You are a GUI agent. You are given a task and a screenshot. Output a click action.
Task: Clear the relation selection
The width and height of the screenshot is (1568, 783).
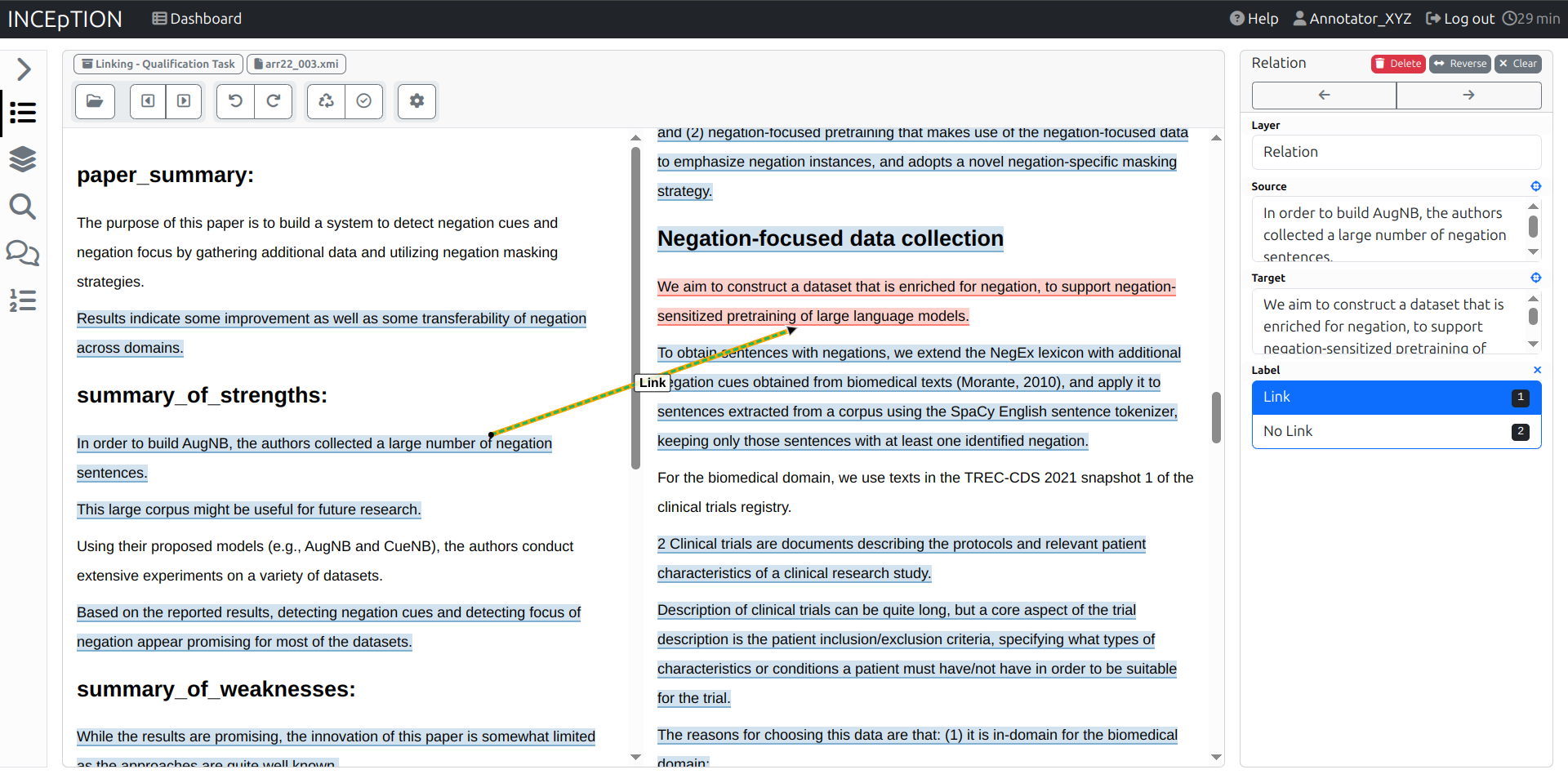(1518, 64)
